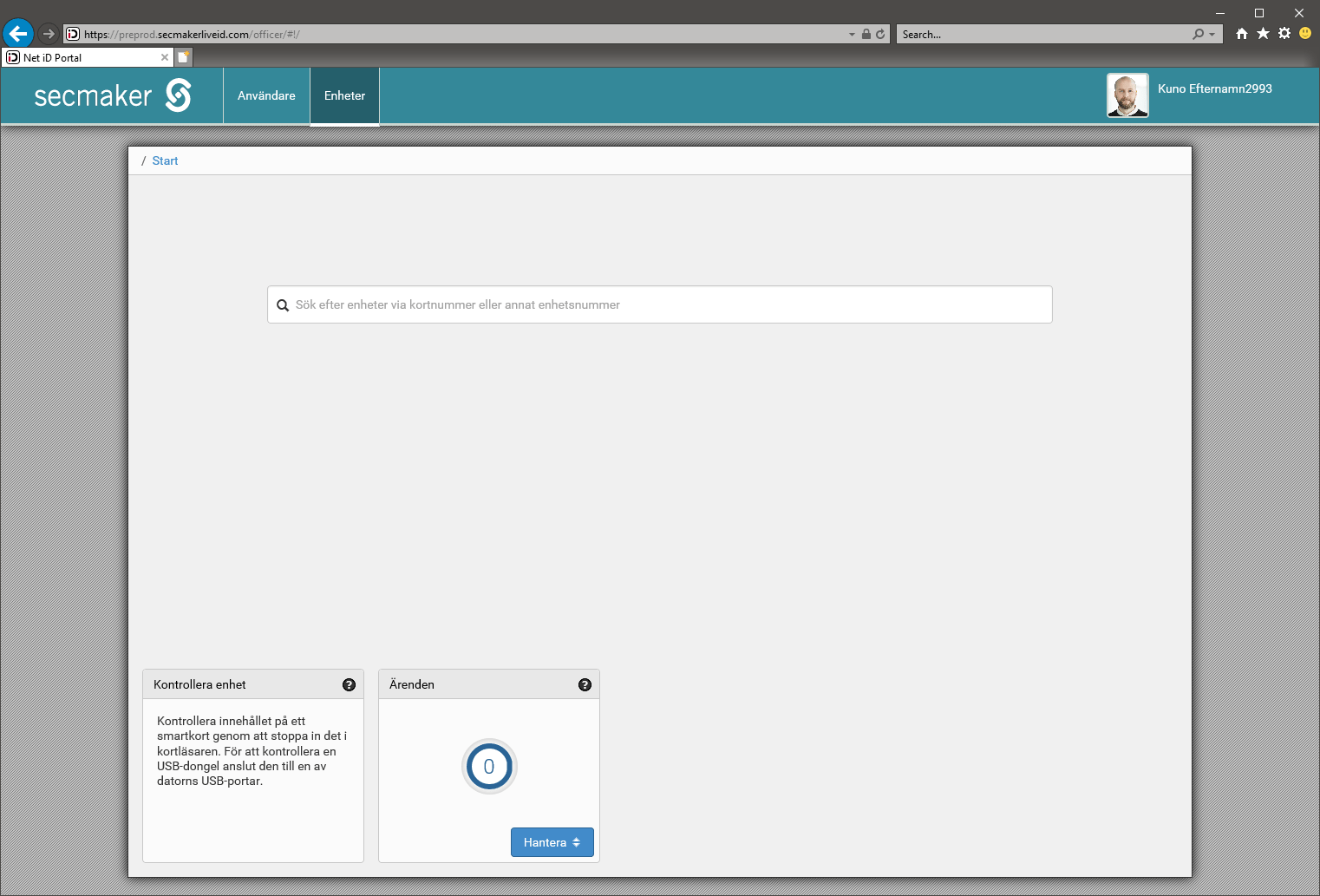Click the smiley feedback icon
The width and height of the screenshot is (1320, 896).
[x=1305, y=34]
